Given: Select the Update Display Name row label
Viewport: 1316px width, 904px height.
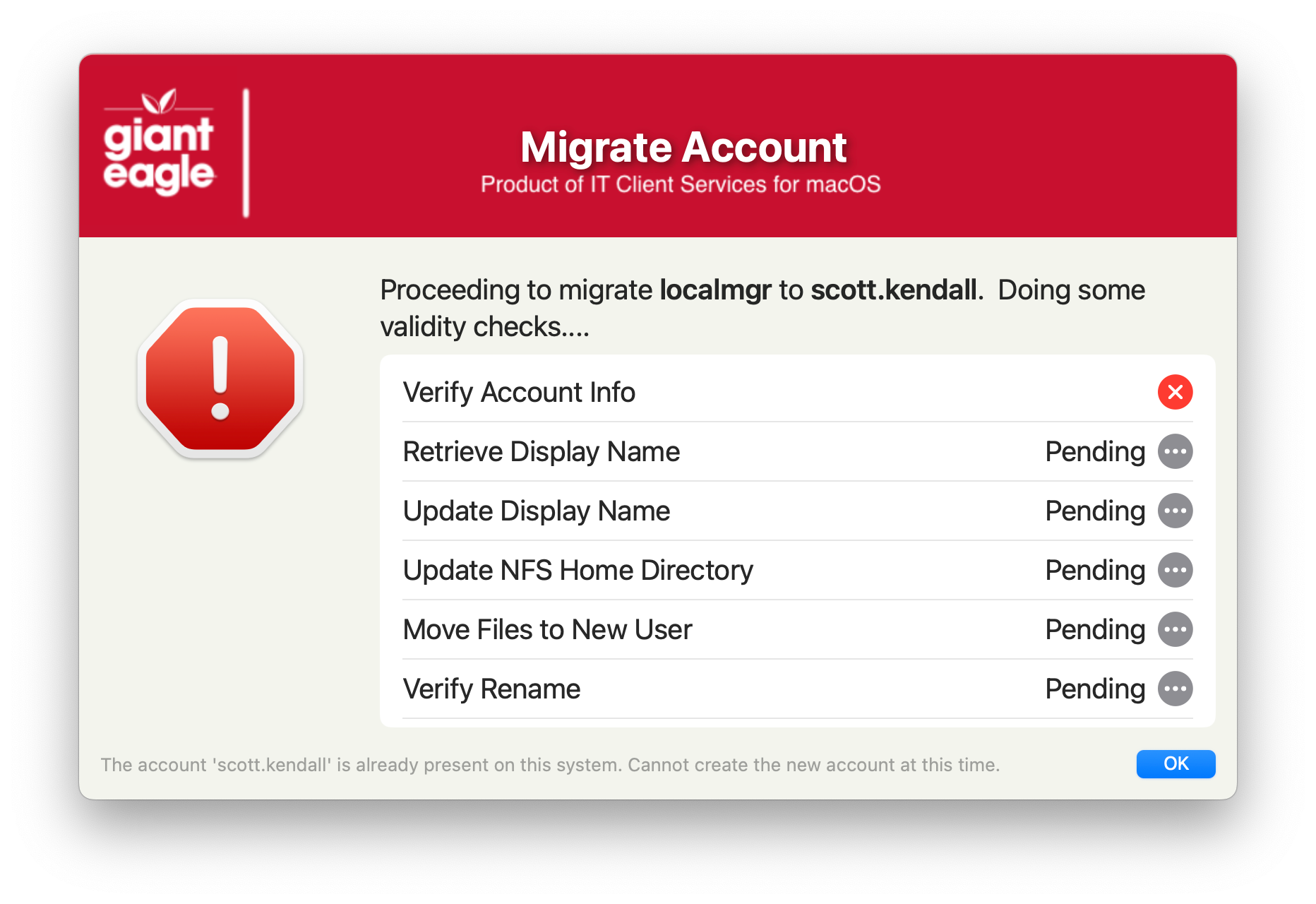Looking at the screenshot, I should (x=536, y=511).
